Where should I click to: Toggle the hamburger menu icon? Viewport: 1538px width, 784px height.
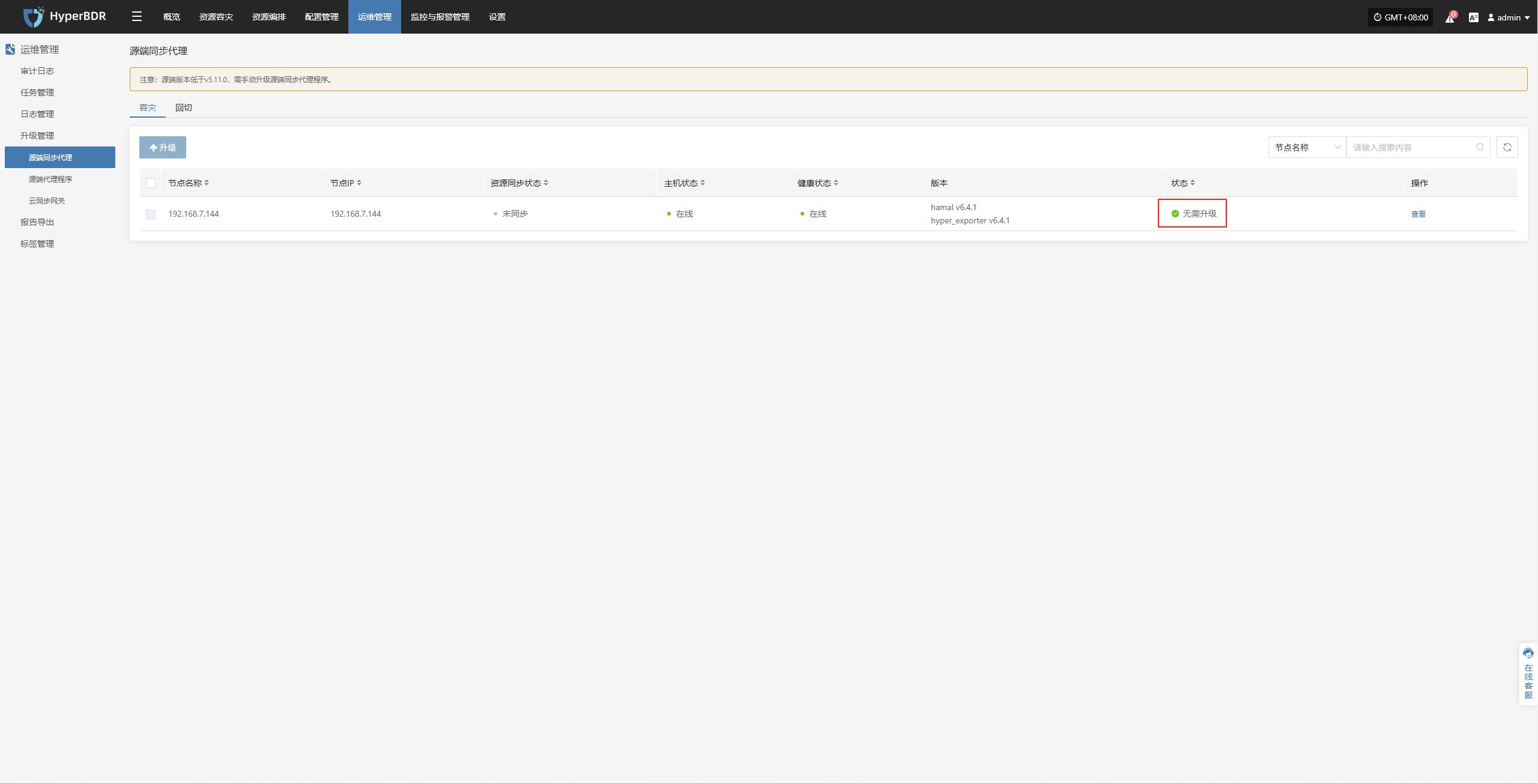(x=137, y=17)
